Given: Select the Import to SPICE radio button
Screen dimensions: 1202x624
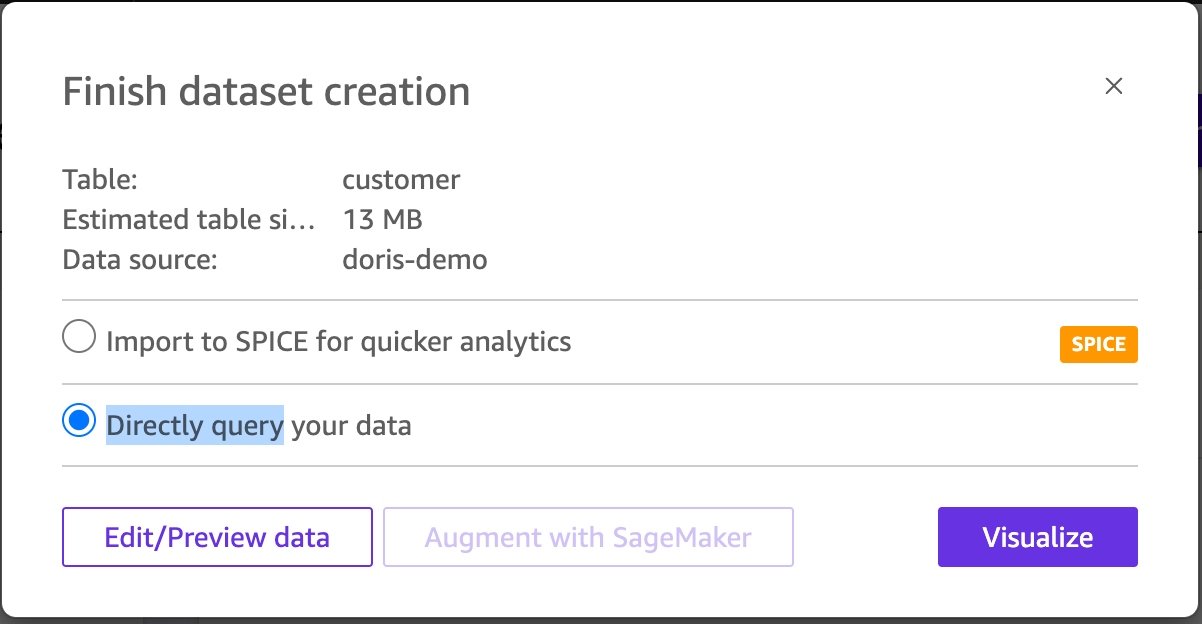Looking at the screenshot, I should tap(78, 339).
